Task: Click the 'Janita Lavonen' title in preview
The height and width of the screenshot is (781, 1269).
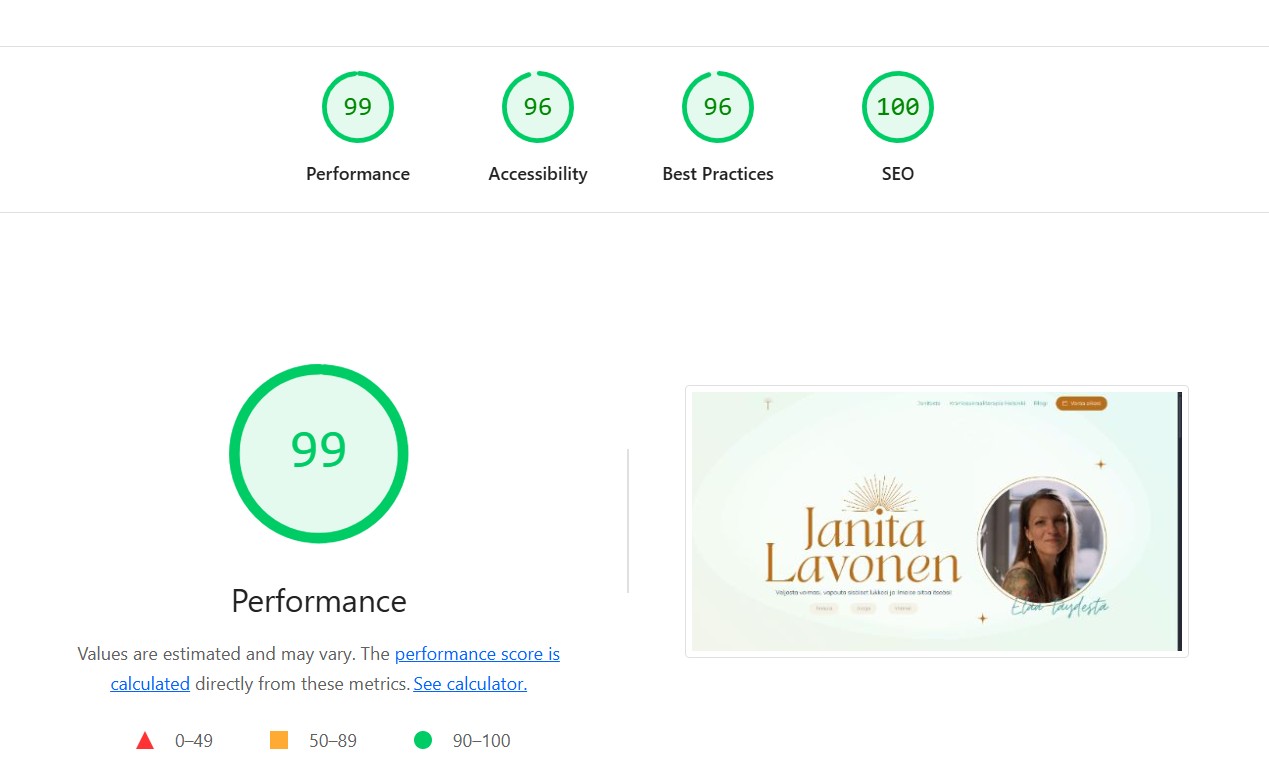Action: (x=862, y=548)
